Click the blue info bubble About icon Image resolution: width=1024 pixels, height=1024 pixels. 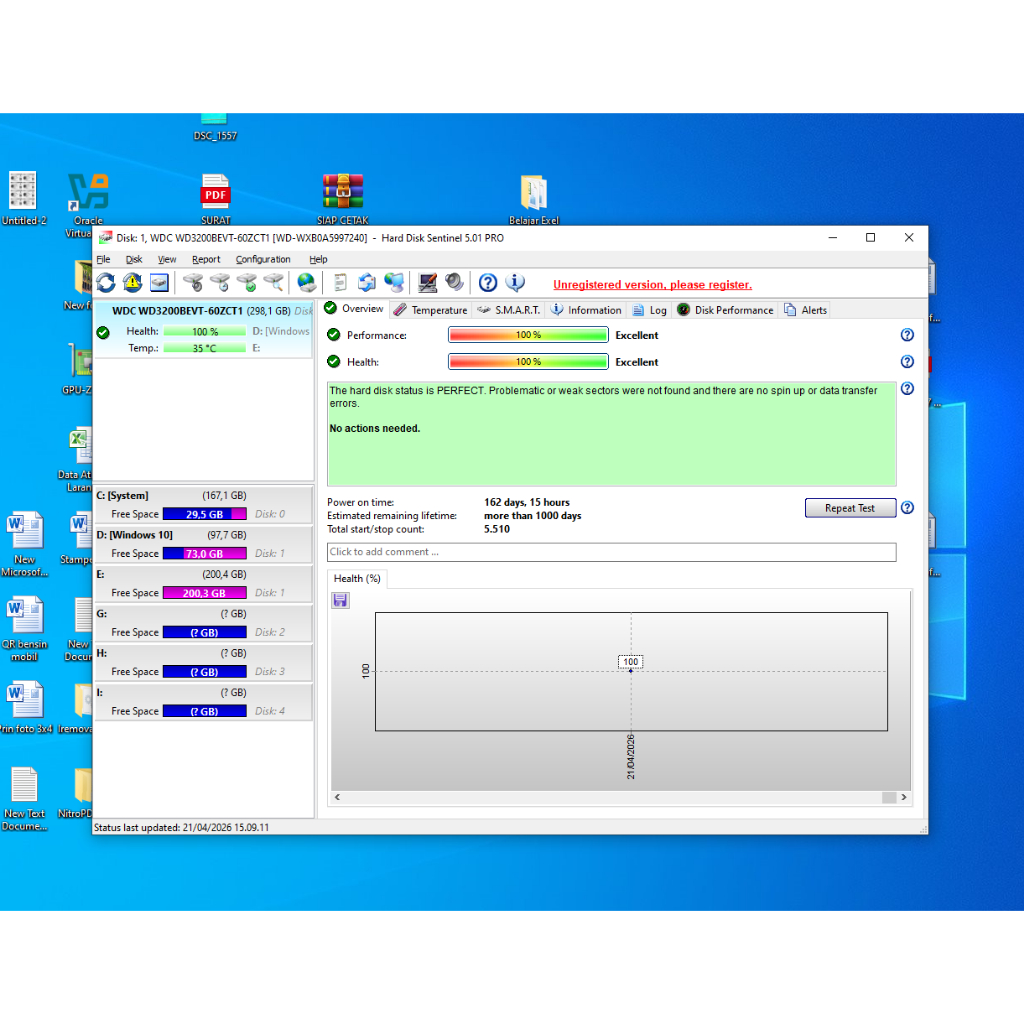tap(515, 283)
